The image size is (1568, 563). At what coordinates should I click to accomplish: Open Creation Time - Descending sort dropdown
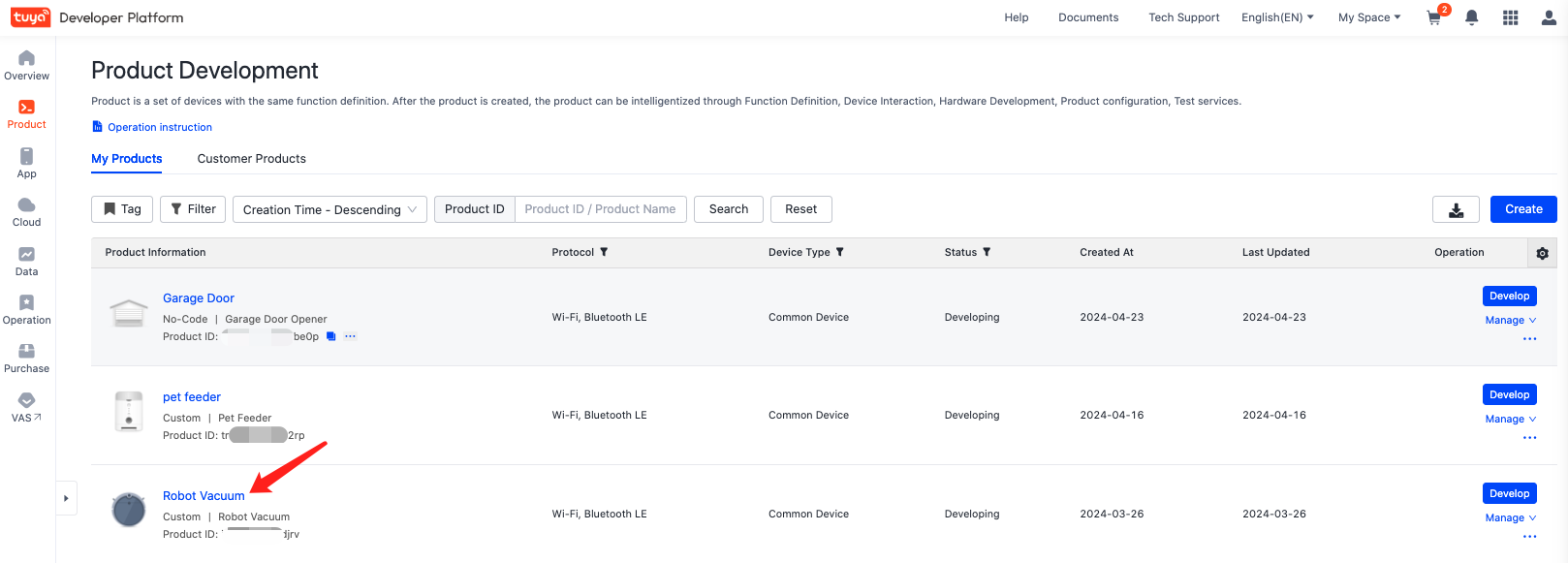(x=329, y=209)
